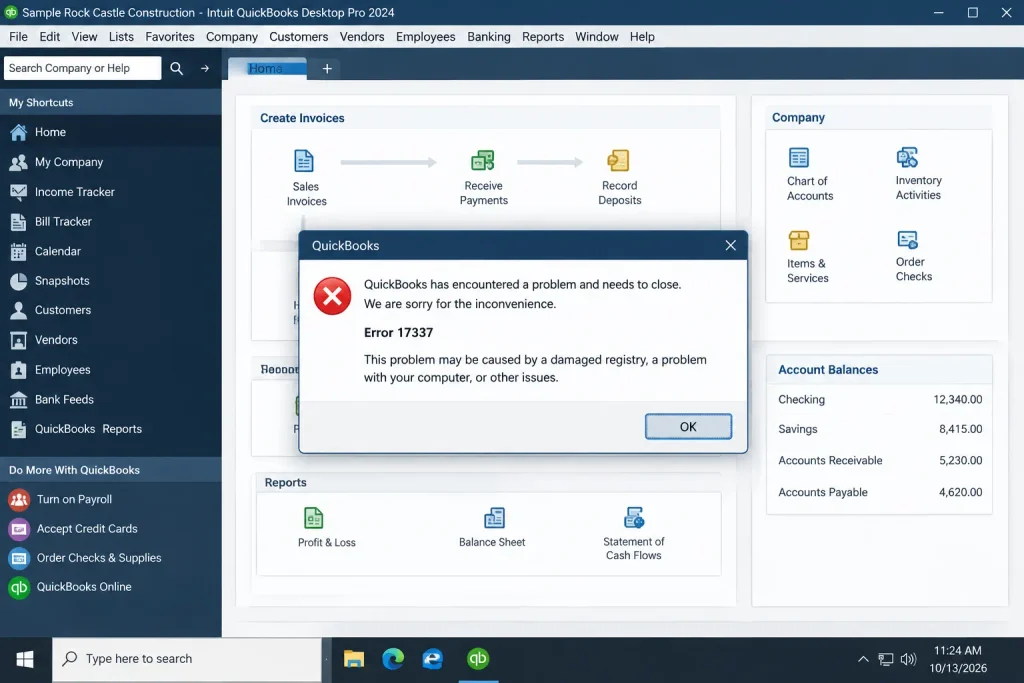Close the QuickBooks error dialog
Image resolution: width=1024 pixels, height=683 pixels.
[730, 246]
